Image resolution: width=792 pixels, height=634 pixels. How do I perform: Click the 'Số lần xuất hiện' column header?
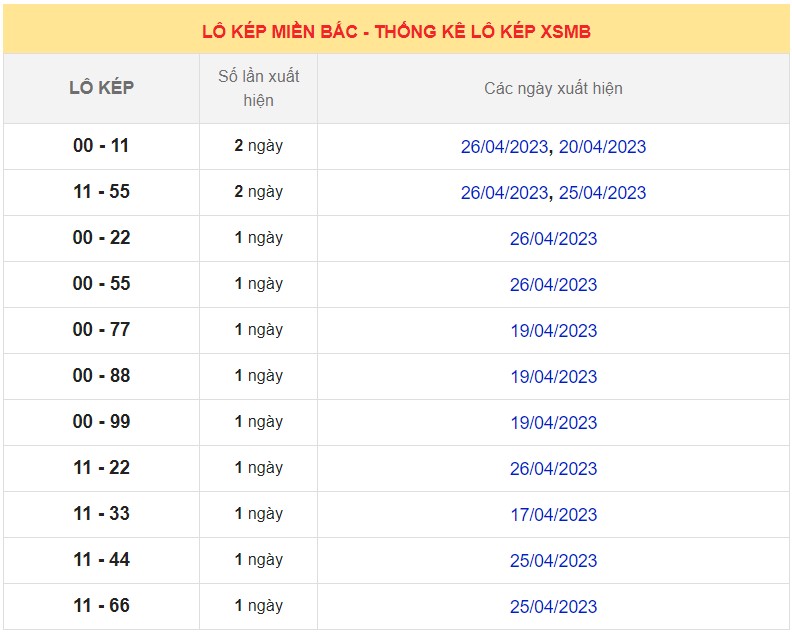(259, 88)
